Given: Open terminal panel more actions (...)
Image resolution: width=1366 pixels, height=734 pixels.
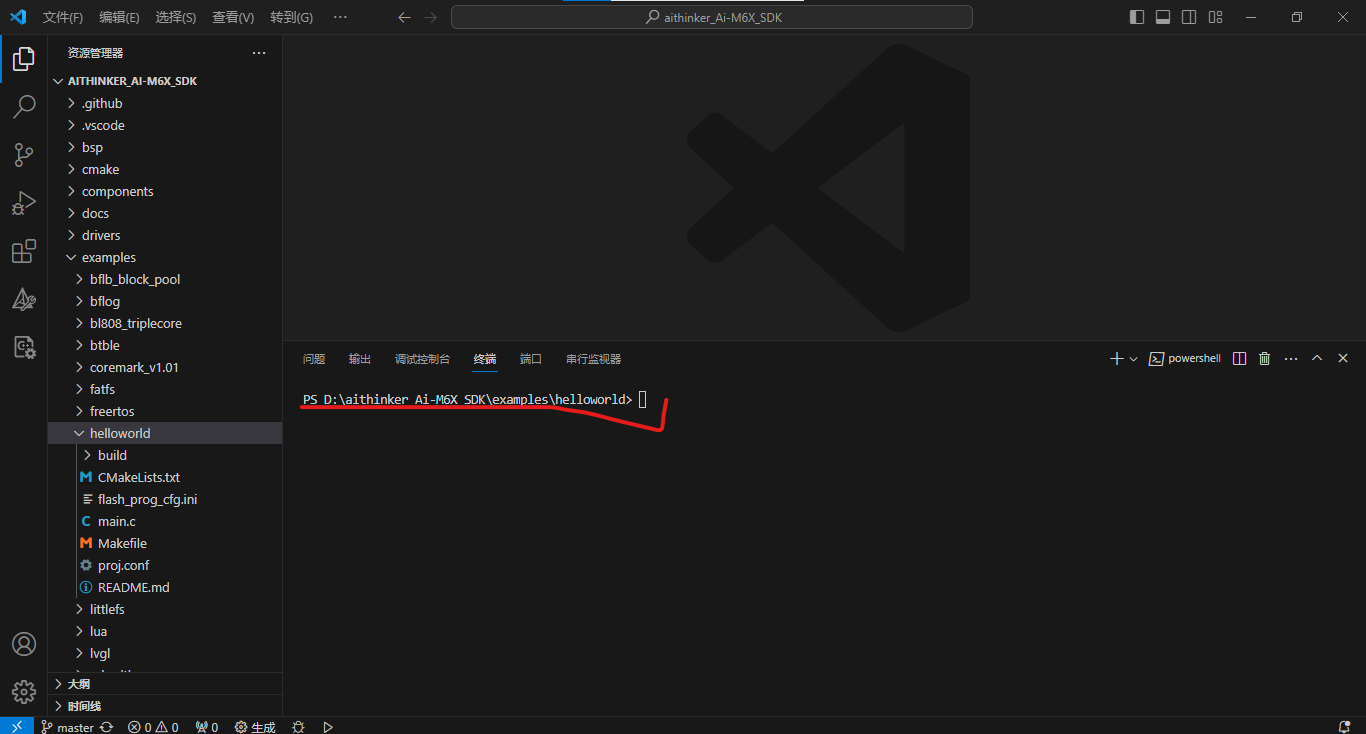Looking at the screenshot, I should point(1291,358).
